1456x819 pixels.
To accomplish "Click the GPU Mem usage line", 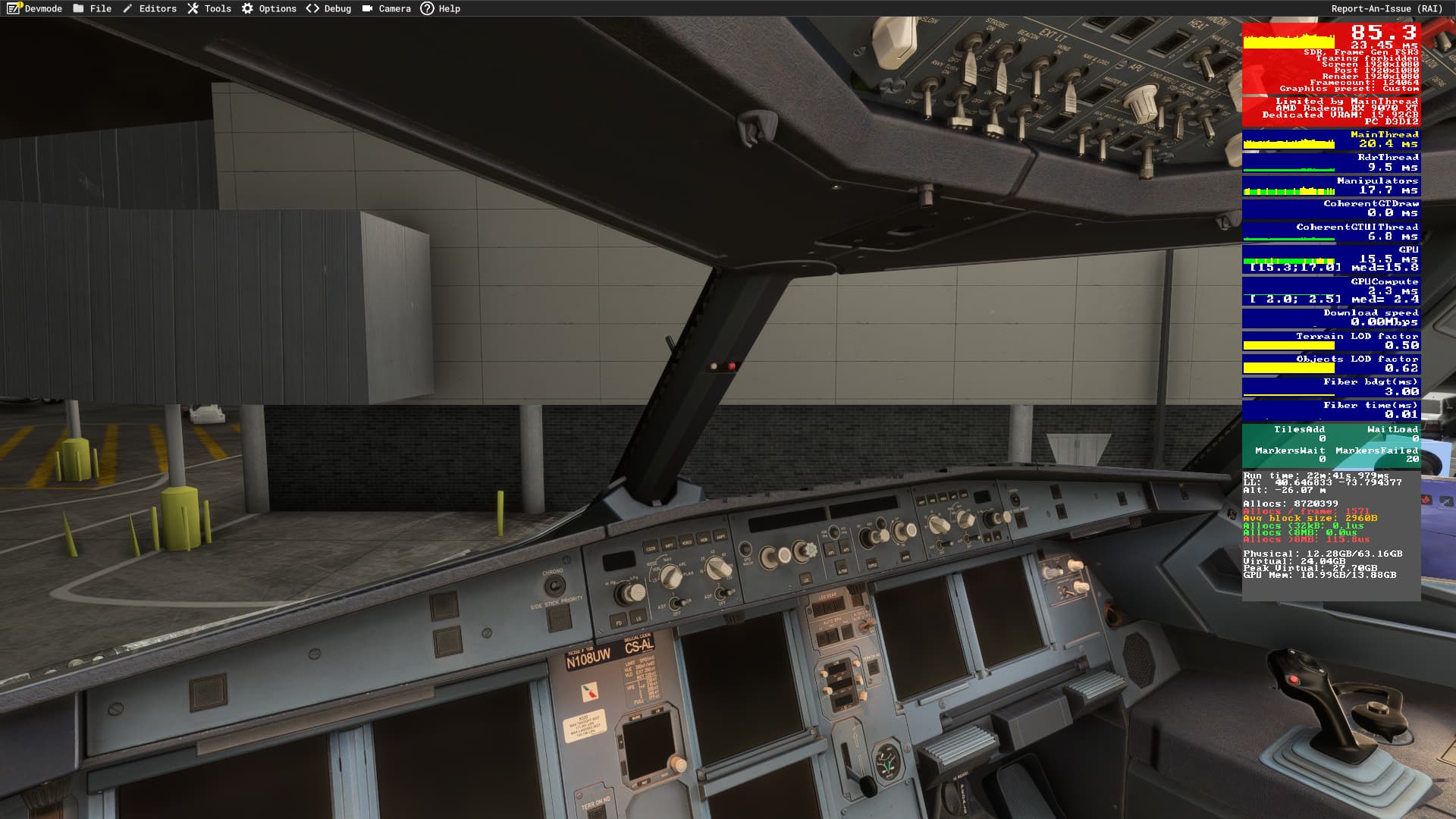I will coord(1319,575).
